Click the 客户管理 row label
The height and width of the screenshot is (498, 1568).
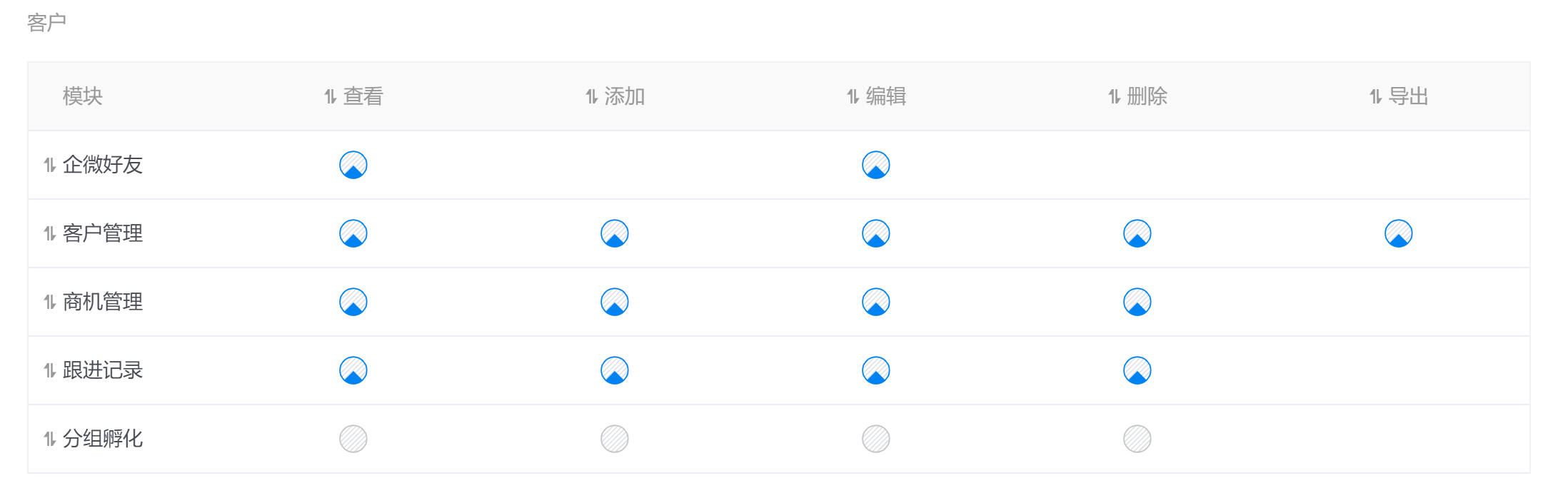(x=103, y=233)
